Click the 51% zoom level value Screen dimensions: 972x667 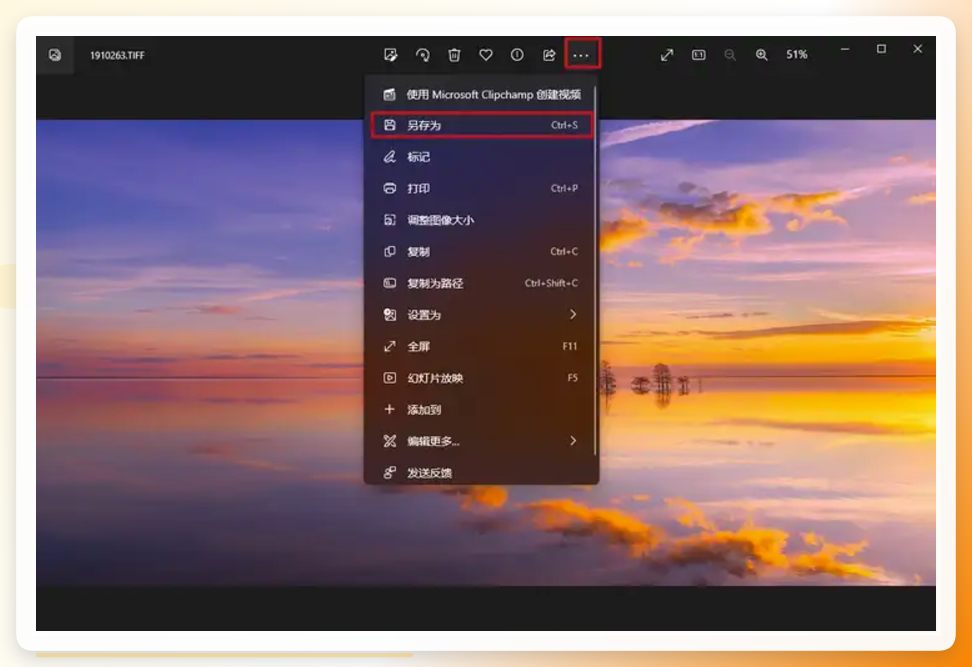[x=797, y=55]
